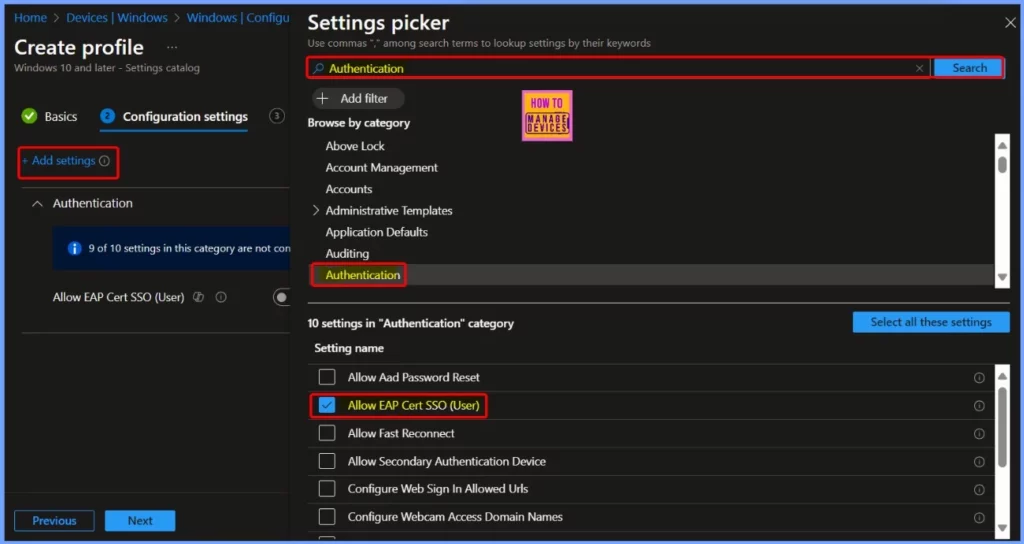
Task: Click info icon for Allow Fast Reconnect
Action: 979,434
